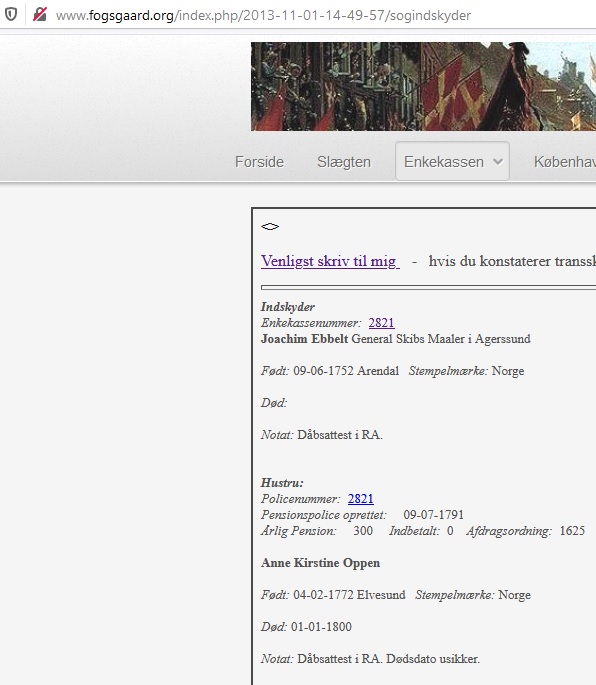This screenshot has width=596, height=685.
Task: Click the tracking protection shield icon
Action: 11,15
